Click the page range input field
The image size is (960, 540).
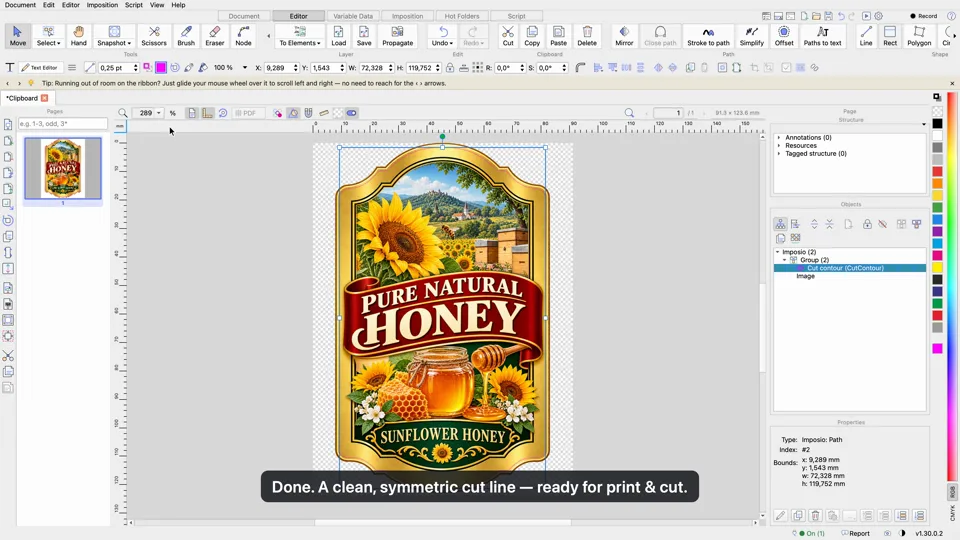(62, 124)
